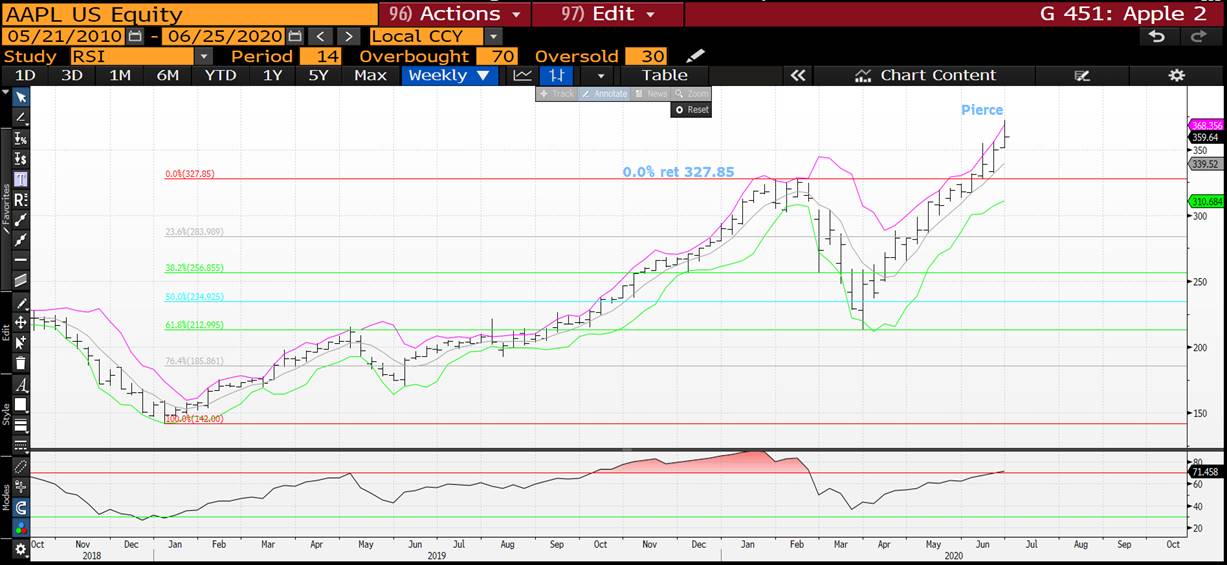Open the annotation edit icon right of Chart Content
Image resolution: width=1227 pixels, height=565 pixels.
click(1081, 75)
